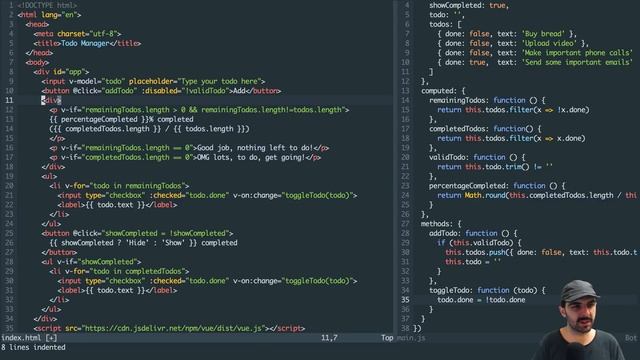Click the 'main.js' status line filename
This screenshot has width=640, height=360.
[x=411, y=338]
